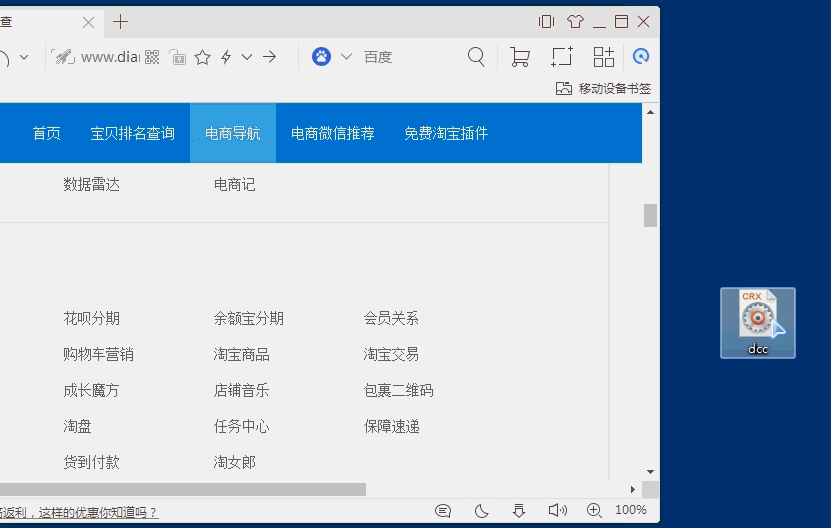Click the horizontal scrollbar thumb
Screen dimensions: 831x528
(x=183, y=489)
